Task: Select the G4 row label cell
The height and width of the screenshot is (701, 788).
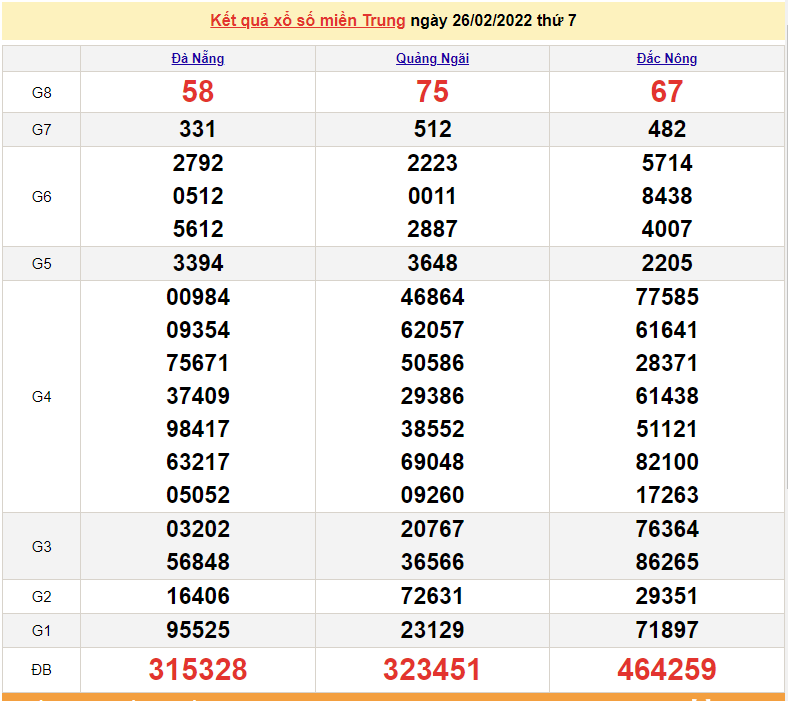Action: point(41,397)
